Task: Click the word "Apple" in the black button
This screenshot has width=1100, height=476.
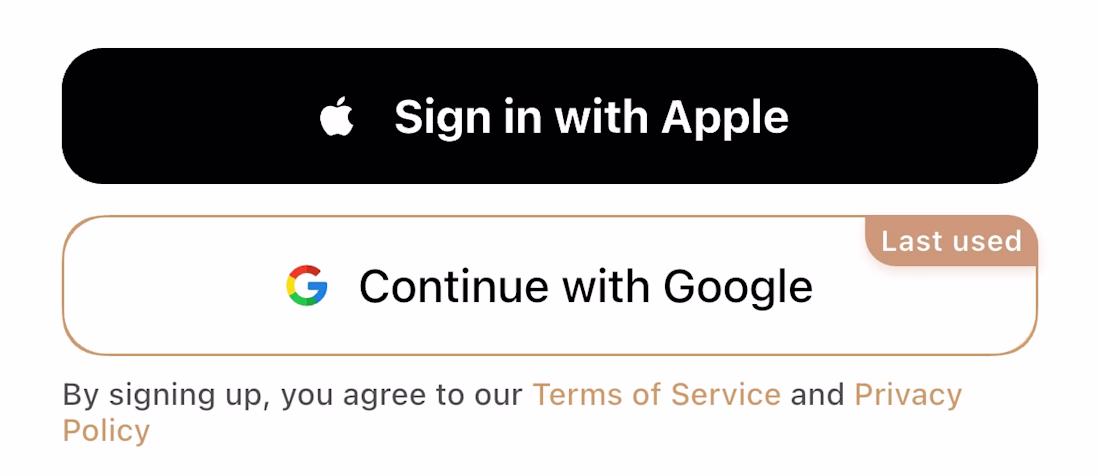Action: pyautogui.click(x=725, y=118)
